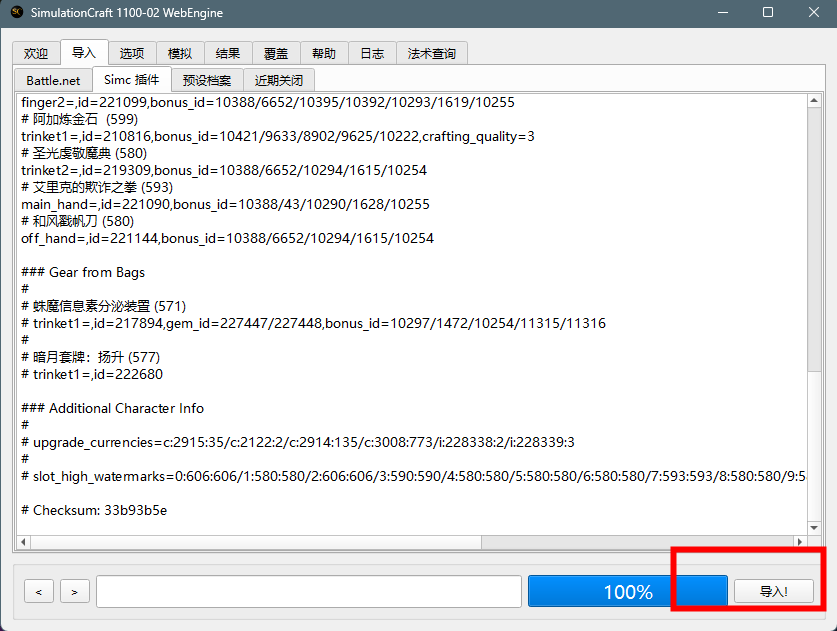Click the '# trinket1=,id=222680' line

(x=92, y=374)
